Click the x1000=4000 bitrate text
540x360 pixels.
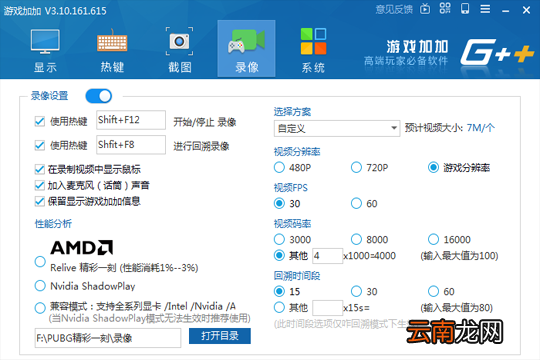pos(370,256)
